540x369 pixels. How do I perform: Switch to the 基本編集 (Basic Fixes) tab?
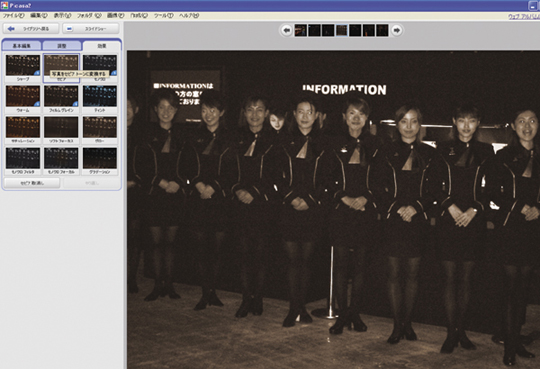click(x=22, y=46)
